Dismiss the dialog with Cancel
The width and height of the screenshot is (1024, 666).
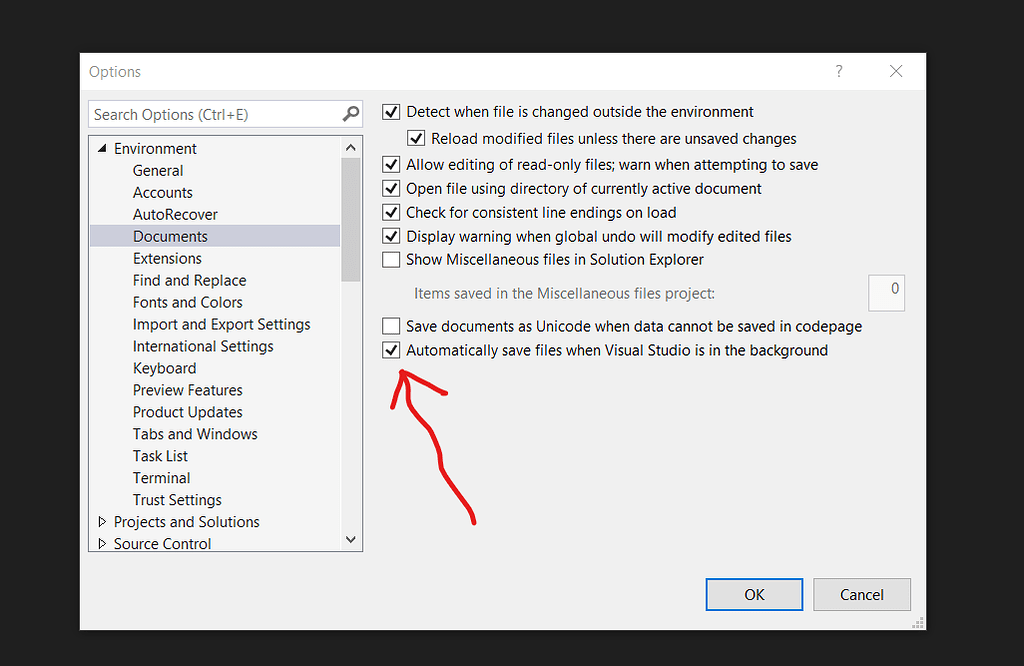[x=861, y=594]
